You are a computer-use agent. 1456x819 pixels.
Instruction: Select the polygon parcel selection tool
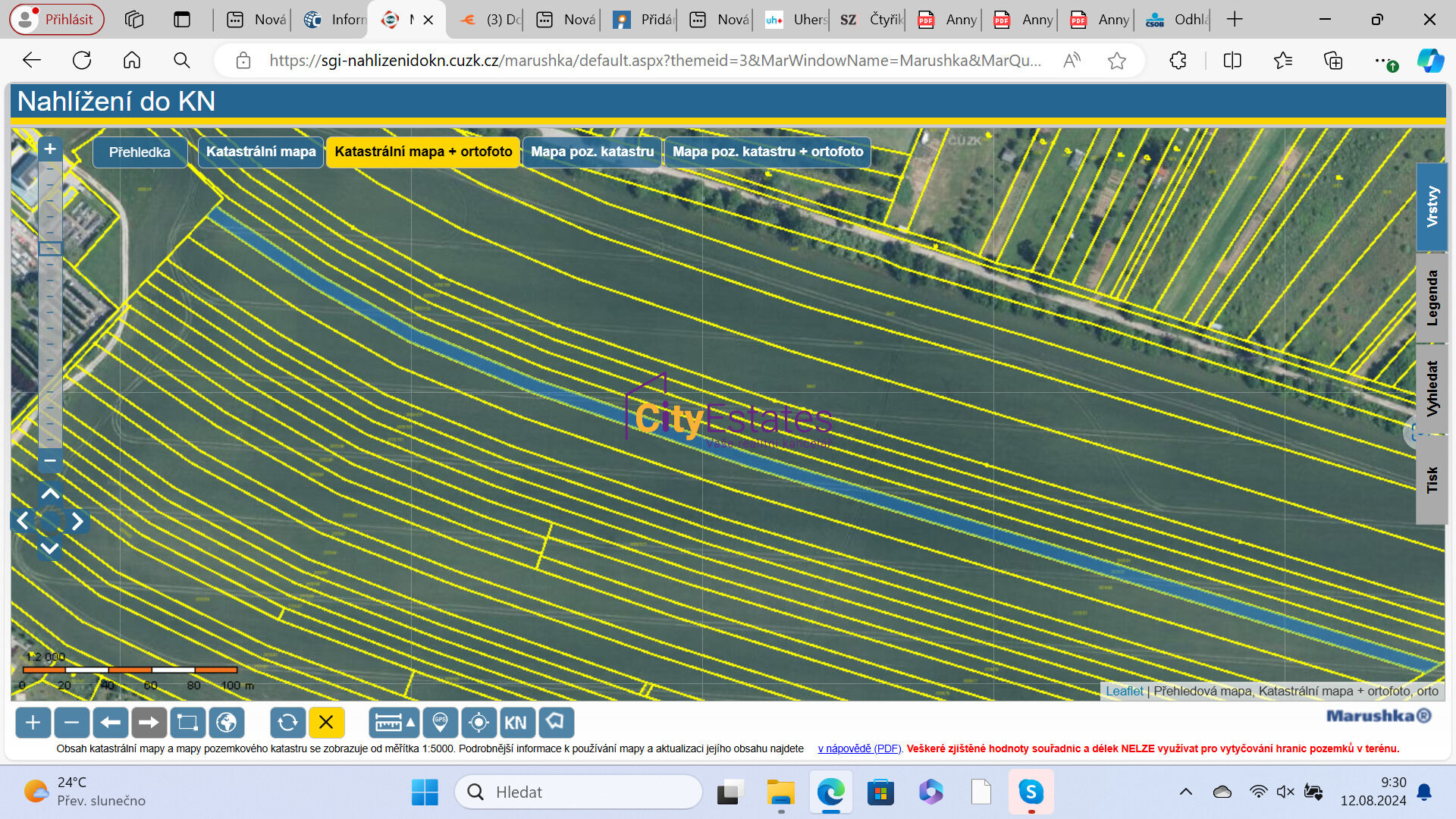[x=556, y=723]
